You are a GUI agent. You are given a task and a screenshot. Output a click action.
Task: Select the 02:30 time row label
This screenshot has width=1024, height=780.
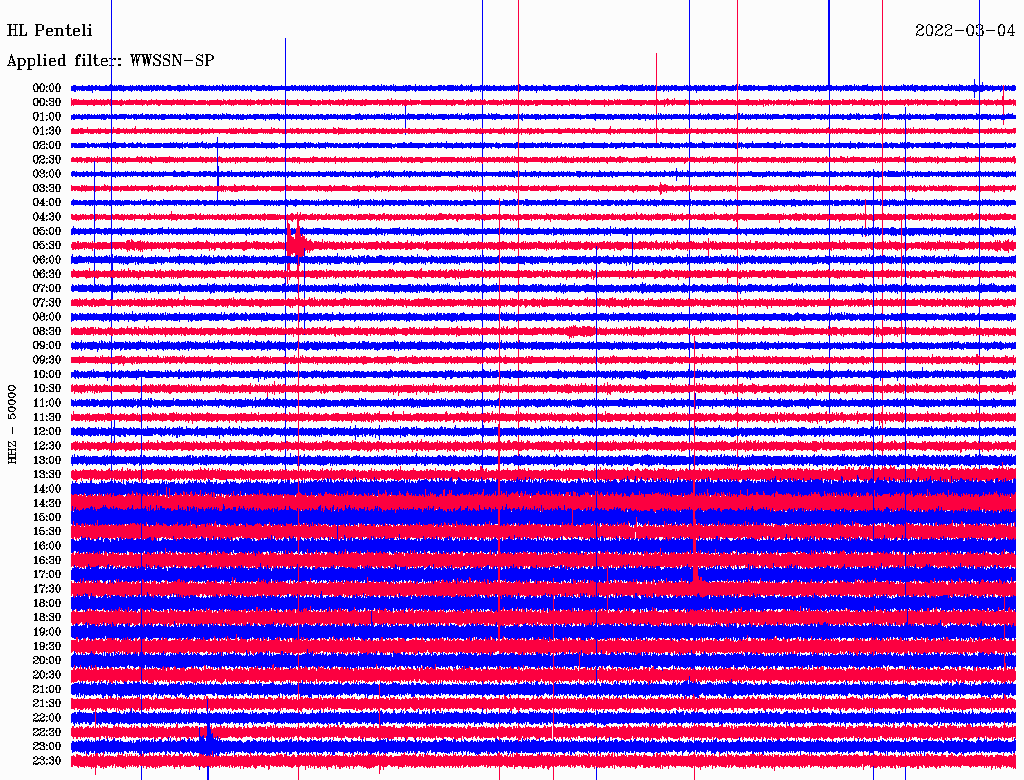point(47,159)
